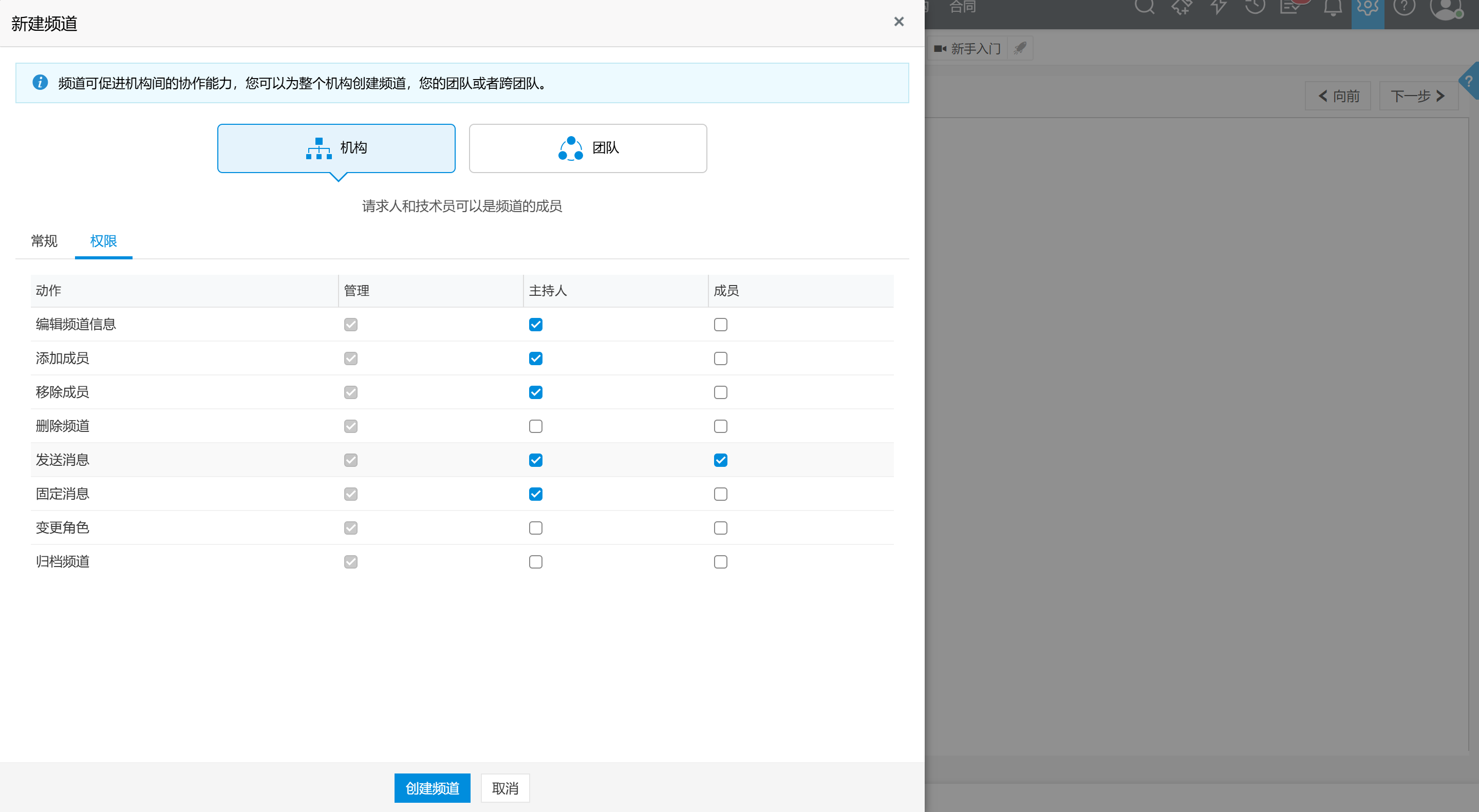Select the 机构 channel type card
This screenshot has height=812, width=1479.
click(x=336, y=148)
